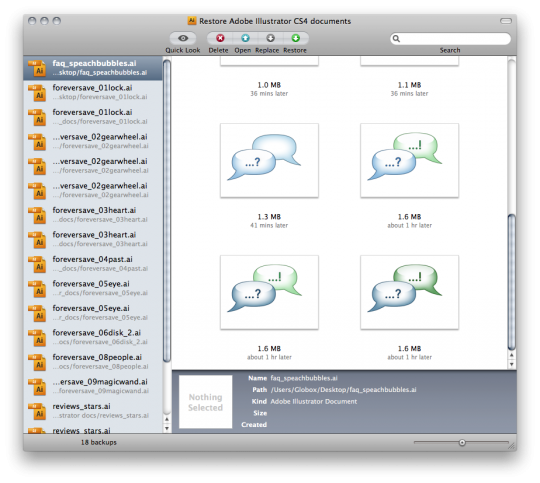This screenshot has width=540, height=483.
Task: Select foreversave_08people.ai in the sidebar
Action: click(x=93, y=362)
